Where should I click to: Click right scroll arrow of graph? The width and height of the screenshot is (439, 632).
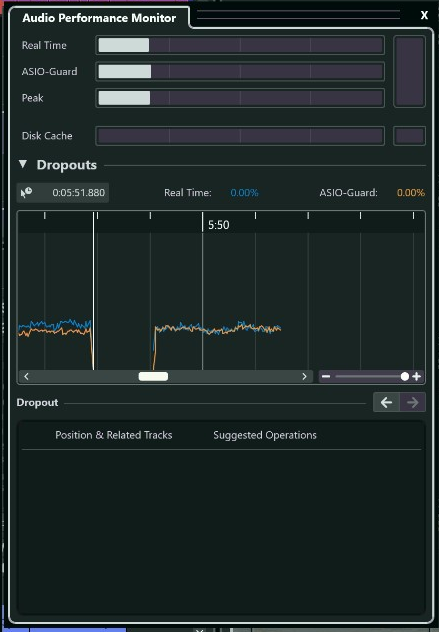(x=304, y=376)
